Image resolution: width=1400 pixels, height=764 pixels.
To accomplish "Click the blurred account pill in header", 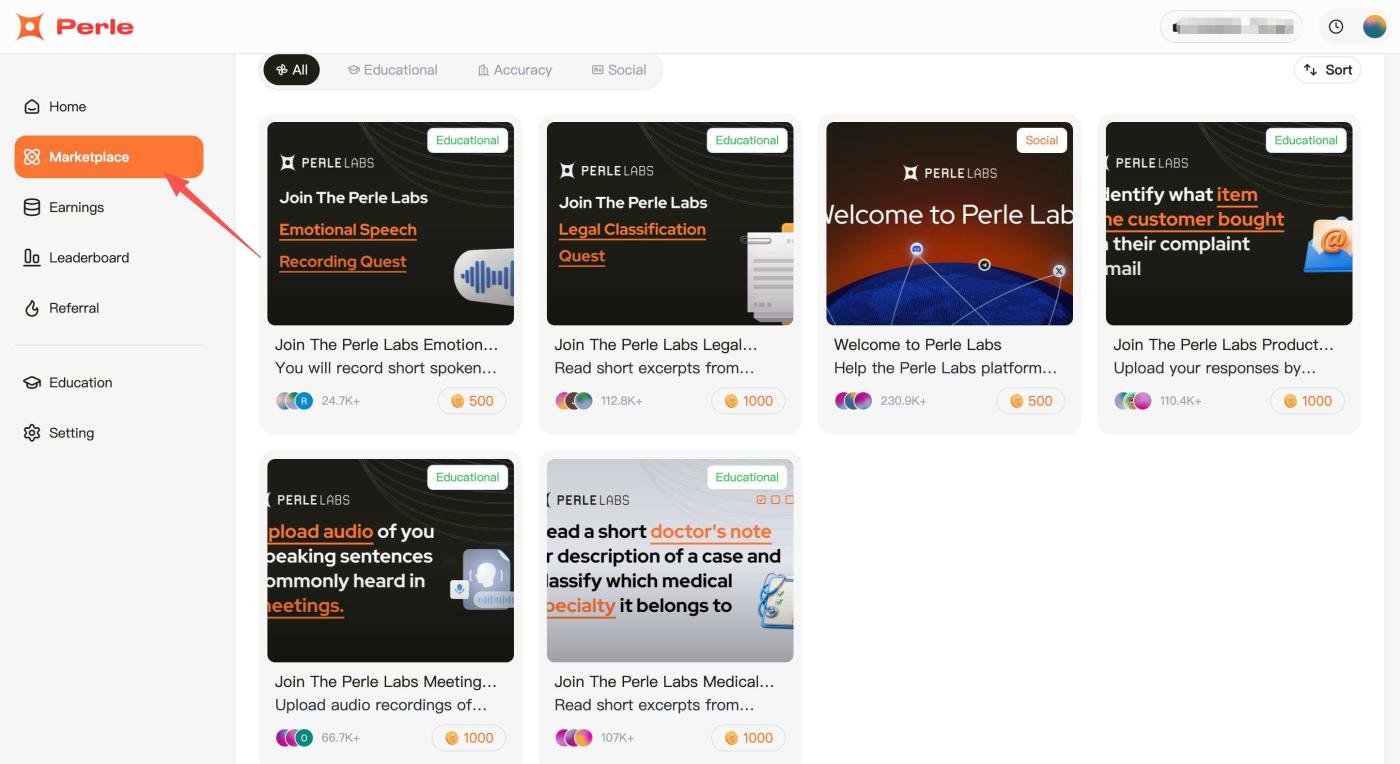I will [1231, 27].
